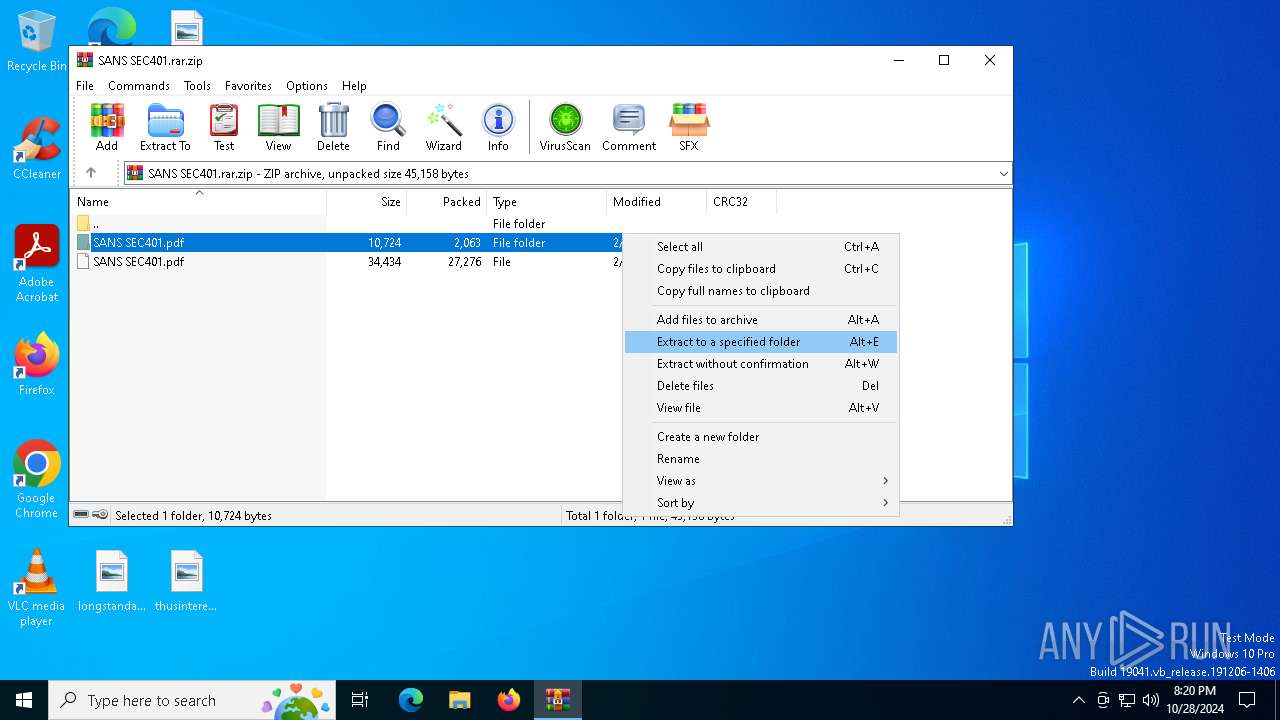Choose Add files to archive
The width and height of the screenshot is (1280, 720).
(x=761, y=320)
